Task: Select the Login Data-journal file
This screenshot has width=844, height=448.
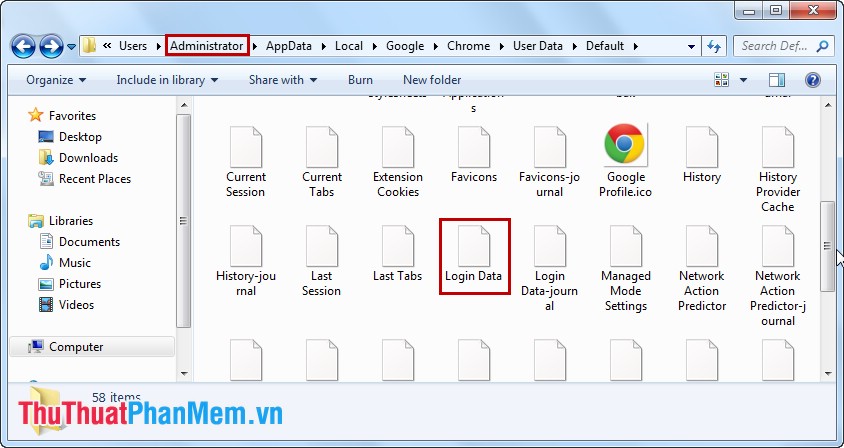Action: (549, 268)
